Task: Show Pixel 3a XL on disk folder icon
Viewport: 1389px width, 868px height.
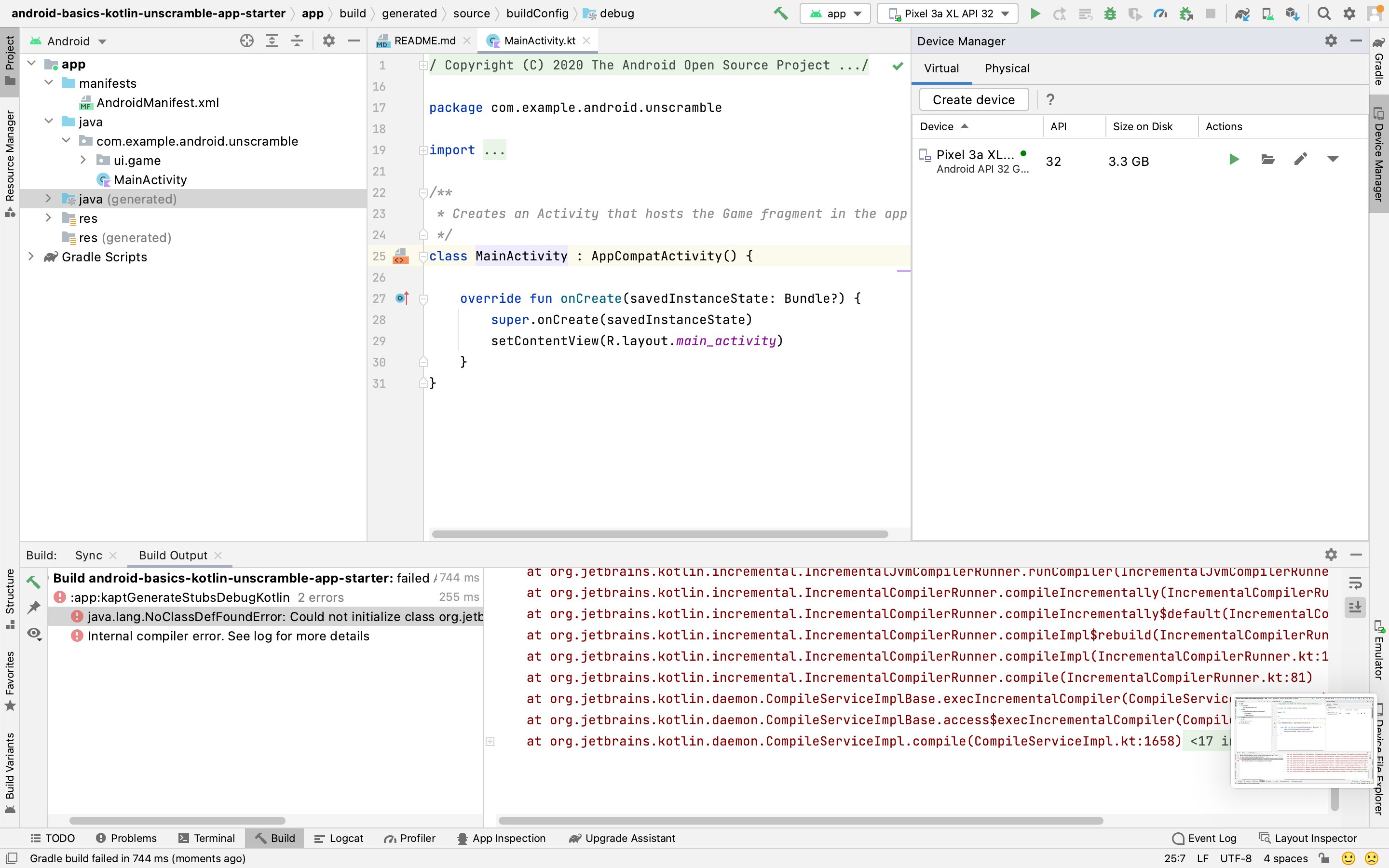Action: pyautogui.click(x=1268, y=160)
